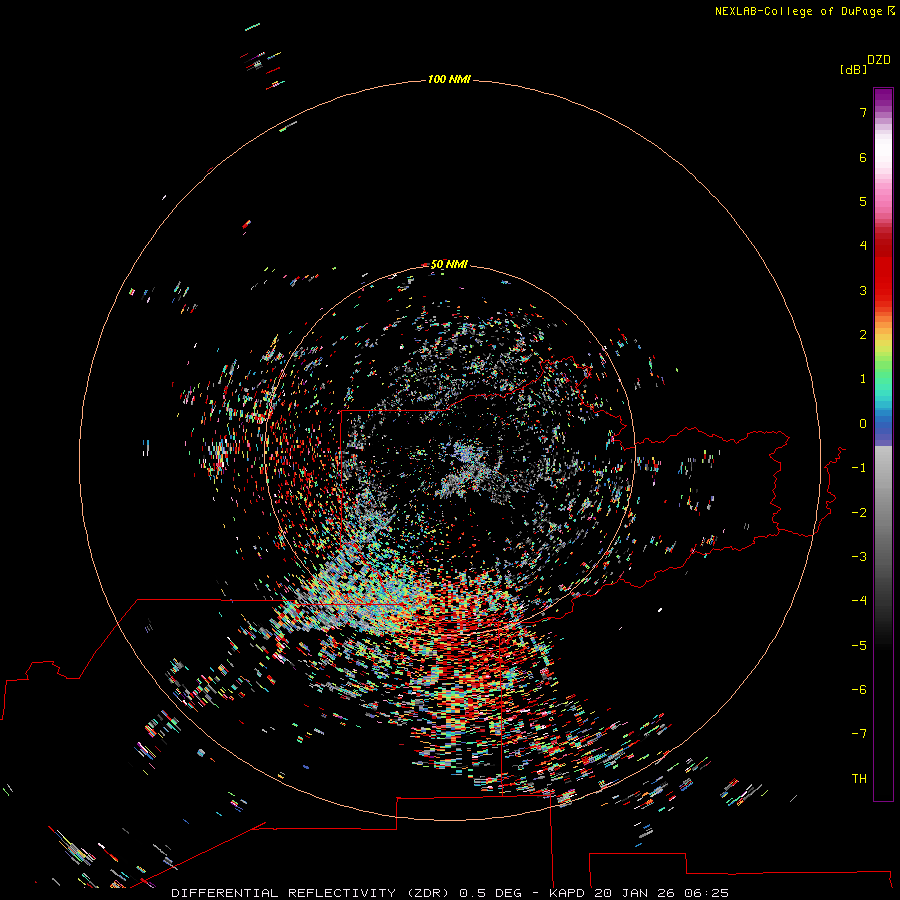Click the 2 value on color scale
900x900 pixels.
pyautogui.click(x=863, y=335)
